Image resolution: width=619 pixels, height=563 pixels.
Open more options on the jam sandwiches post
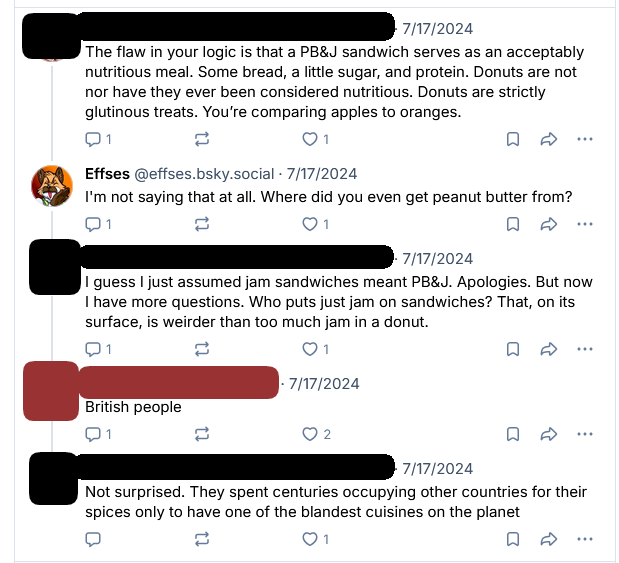[x=584, y=349]
